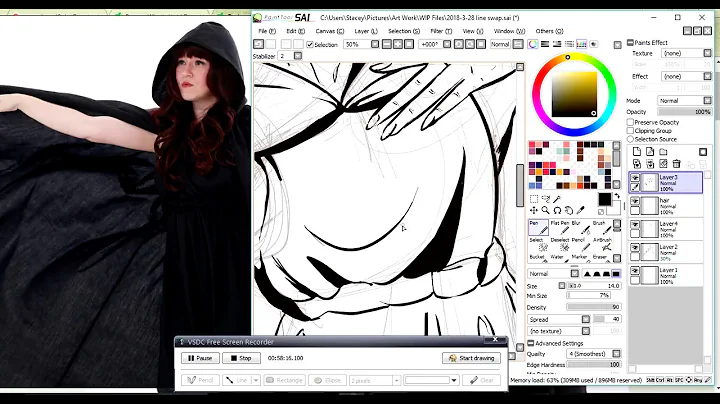Viewport: 720px width, 404px height.
Task: Hide Layer 1 with its eye icon
Action: pos(635,270)
